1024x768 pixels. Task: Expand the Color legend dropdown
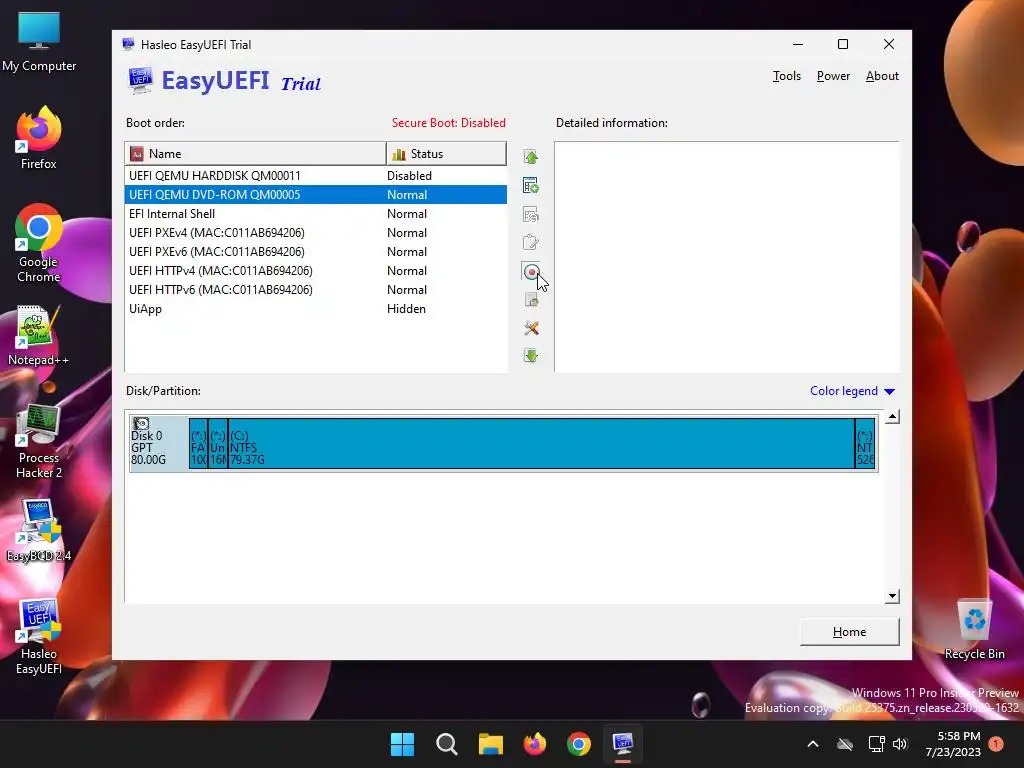(x=852, y=391)
